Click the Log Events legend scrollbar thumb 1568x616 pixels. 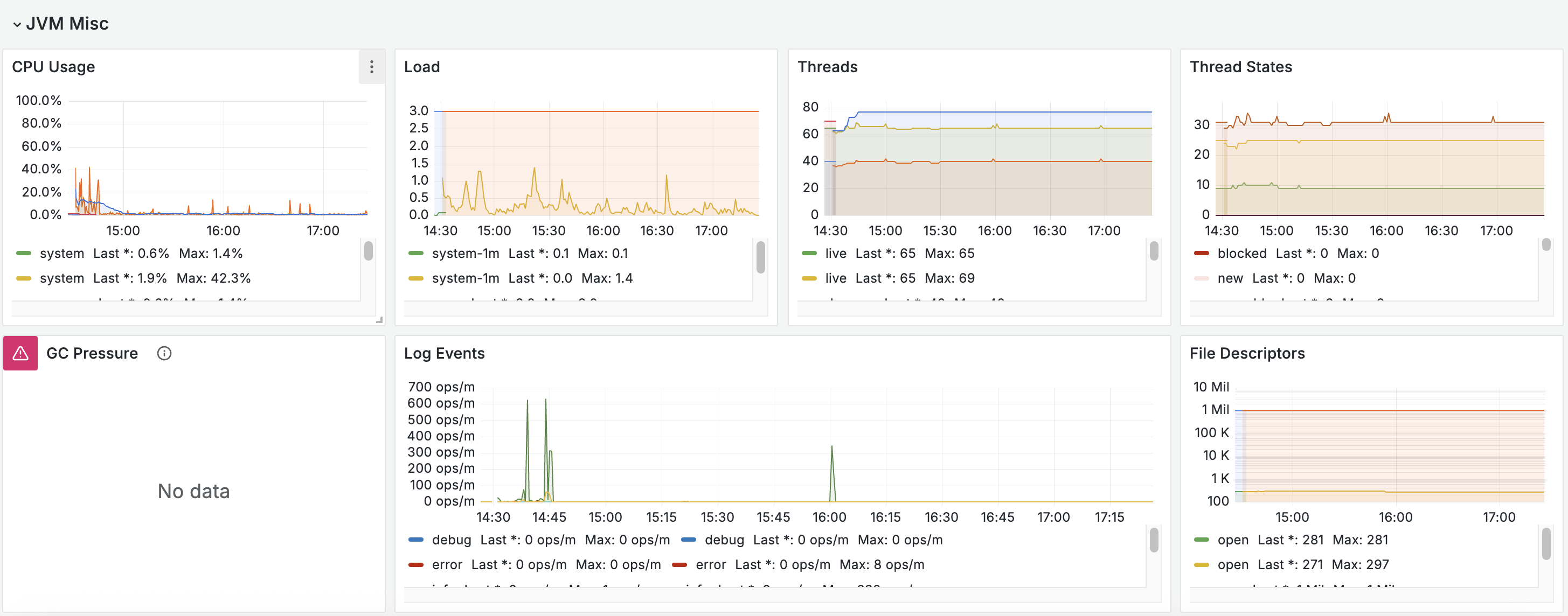(x=1154, y=540)
